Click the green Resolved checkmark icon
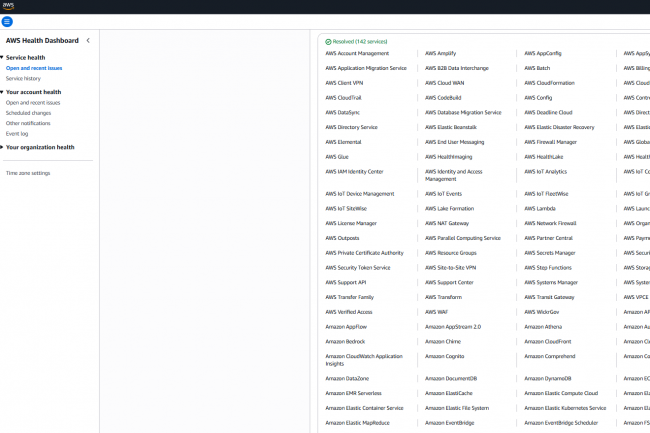Screen dimensions: 650x433 pos(328,42)
